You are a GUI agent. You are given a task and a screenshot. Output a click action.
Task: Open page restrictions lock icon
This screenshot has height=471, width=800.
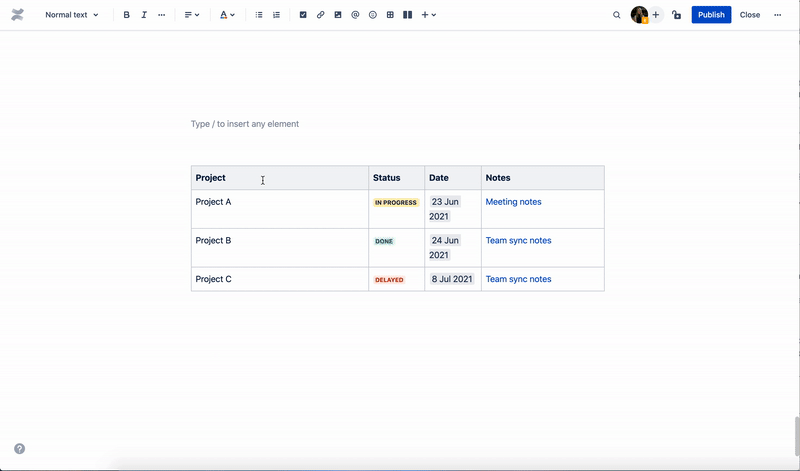pos(677,15)
